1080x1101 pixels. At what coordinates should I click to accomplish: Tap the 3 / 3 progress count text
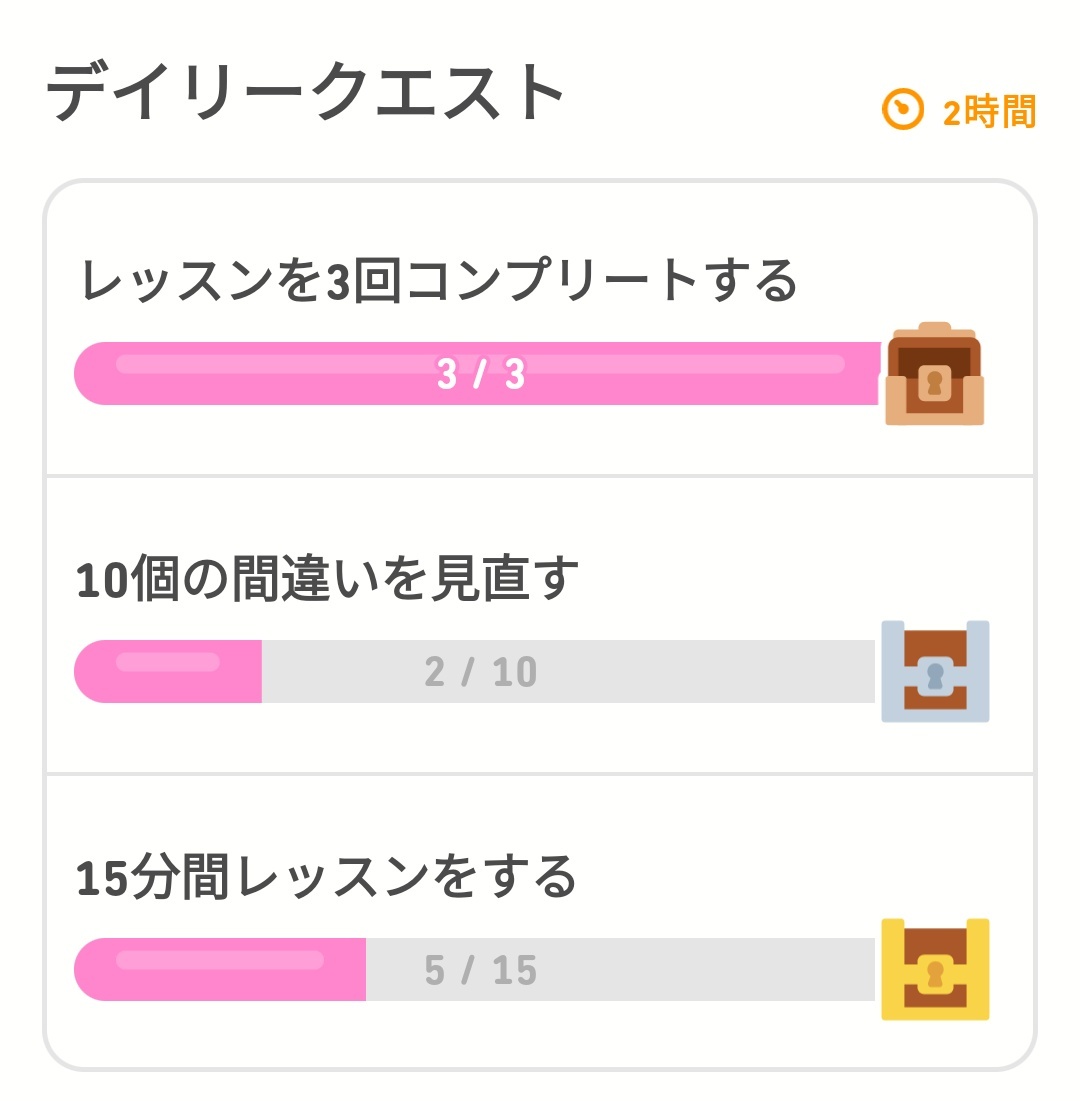[481, 375]
